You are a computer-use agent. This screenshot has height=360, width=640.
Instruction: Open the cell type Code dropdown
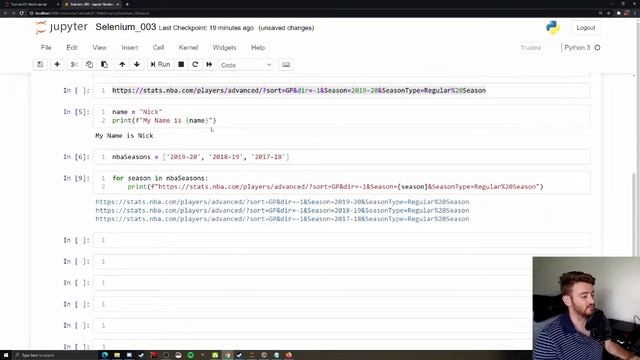click(246, 65)
